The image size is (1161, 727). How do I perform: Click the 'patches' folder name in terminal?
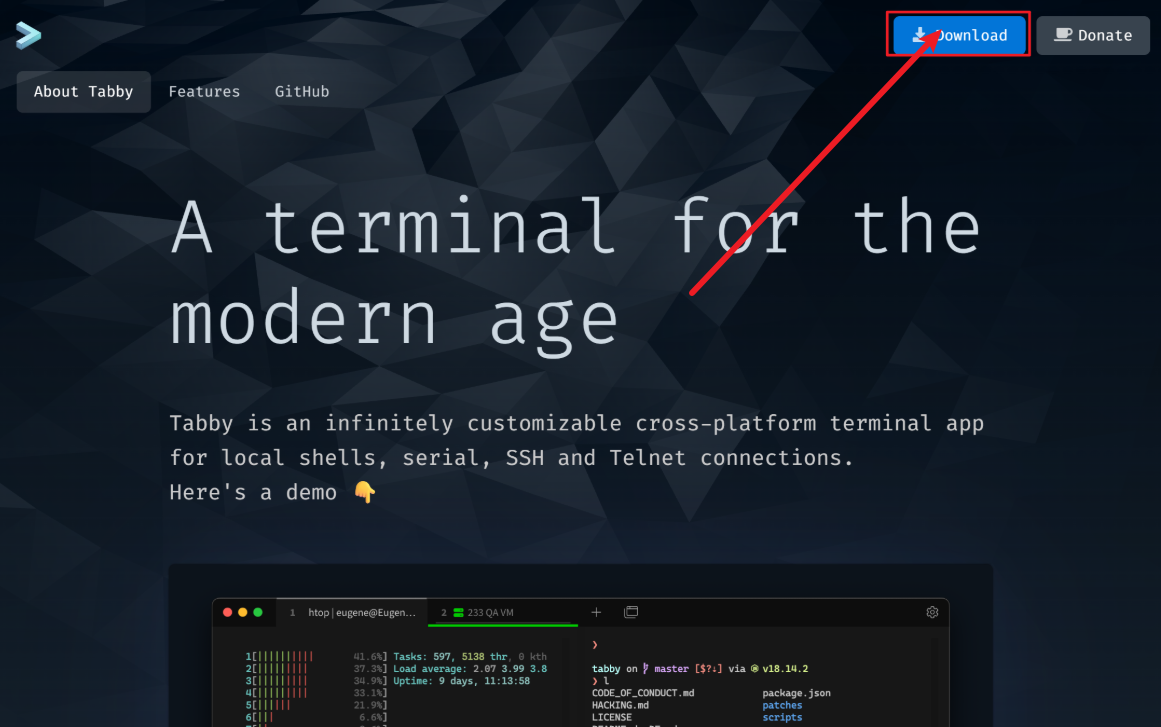[782, 706]
